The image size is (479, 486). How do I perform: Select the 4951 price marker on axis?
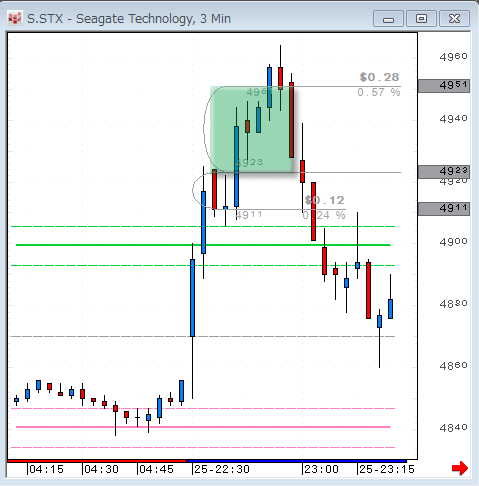point(444,86)
